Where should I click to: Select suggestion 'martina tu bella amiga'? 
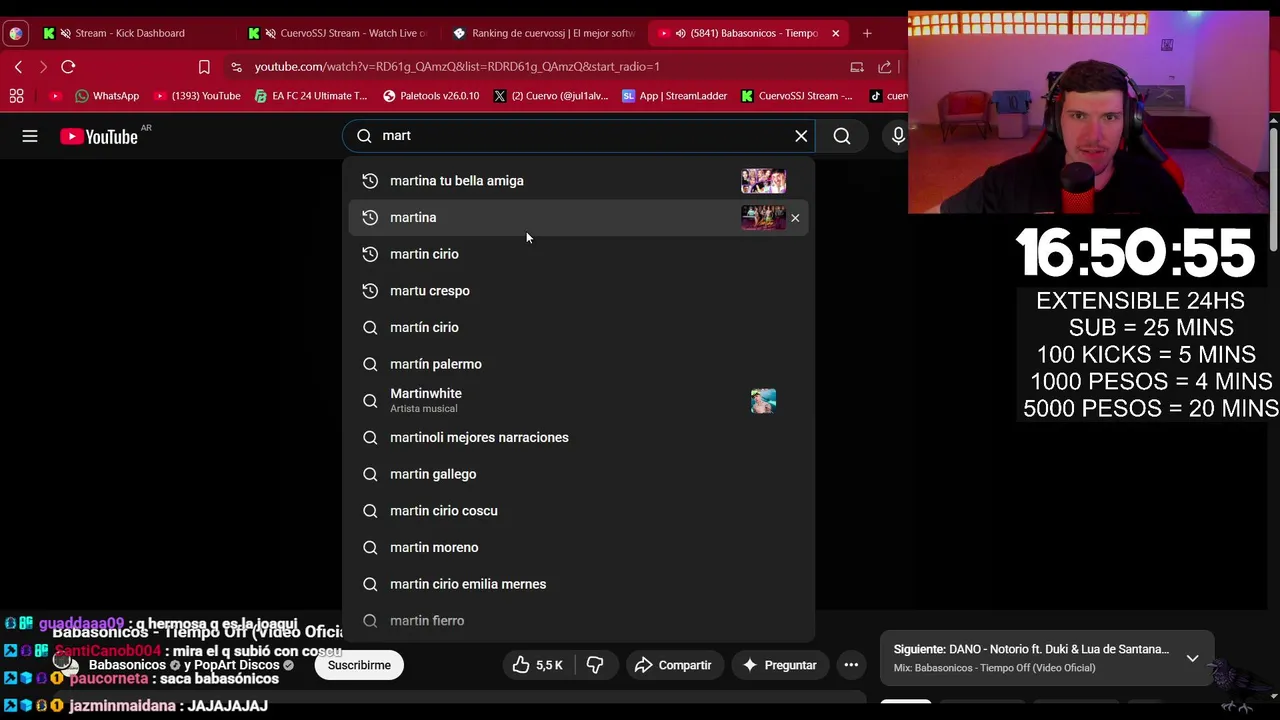(x=578, y=181)
